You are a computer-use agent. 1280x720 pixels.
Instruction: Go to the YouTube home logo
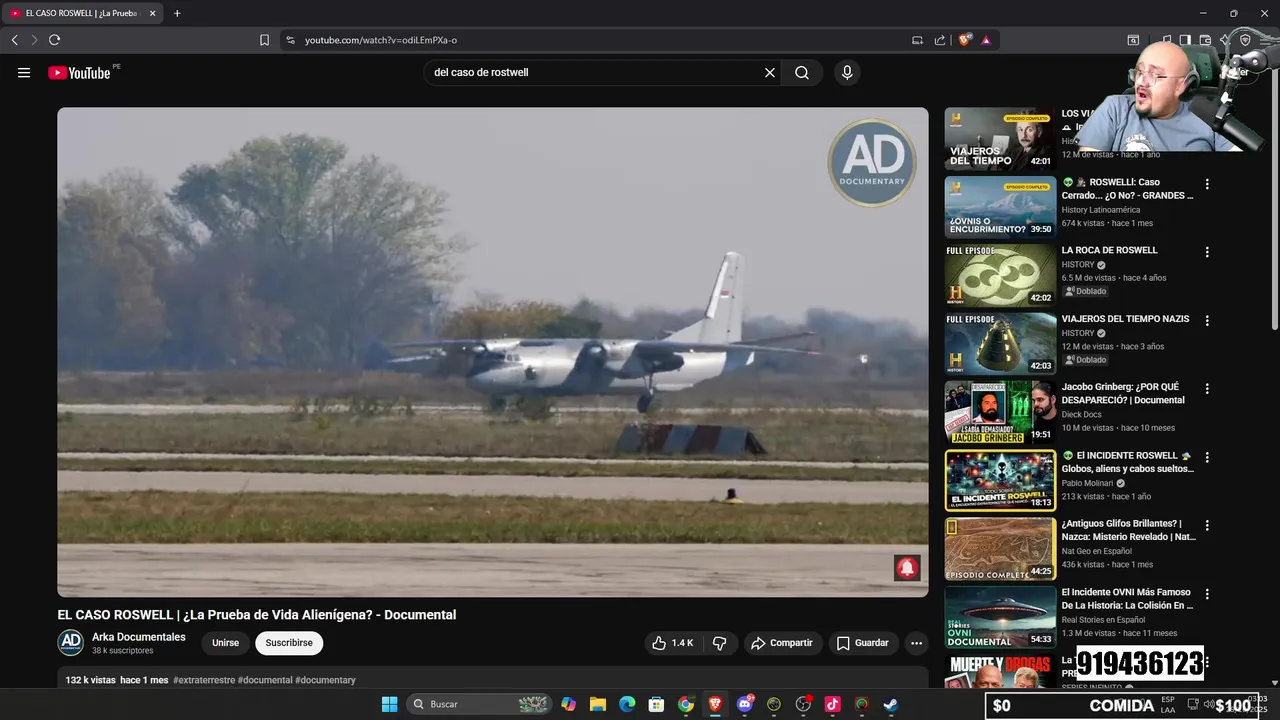click(x=79, y=72)
